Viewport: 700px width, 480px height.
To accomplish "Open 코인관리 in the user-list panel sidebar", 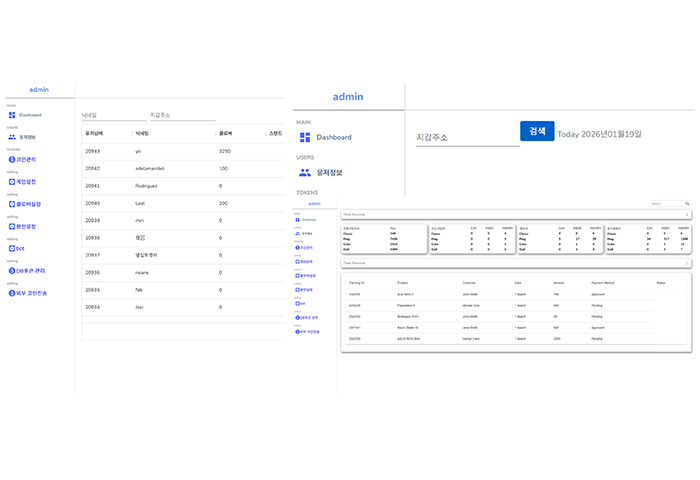I will [x=22, y=159].
